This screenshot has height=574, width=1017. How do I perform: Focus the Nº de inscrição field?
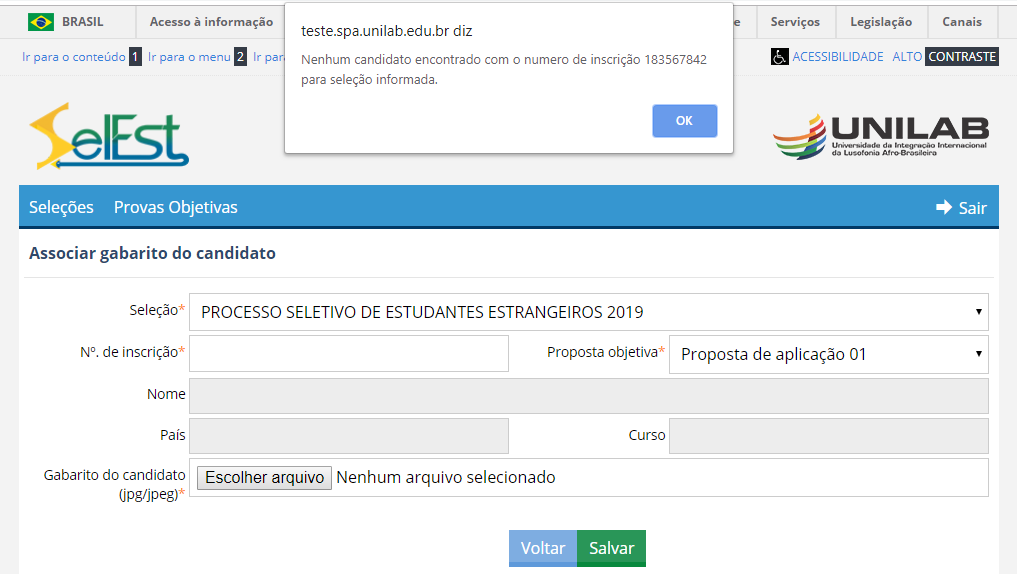(348, 353)
